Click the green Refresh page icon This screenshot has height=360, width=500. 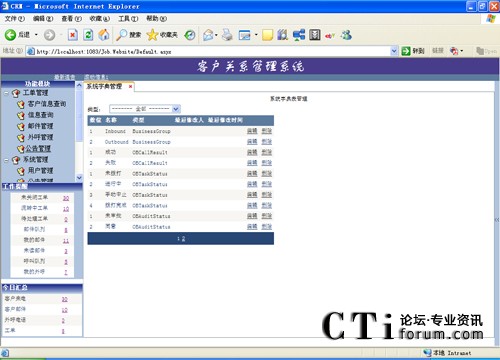pyautogui.click(x=88, y=35)
